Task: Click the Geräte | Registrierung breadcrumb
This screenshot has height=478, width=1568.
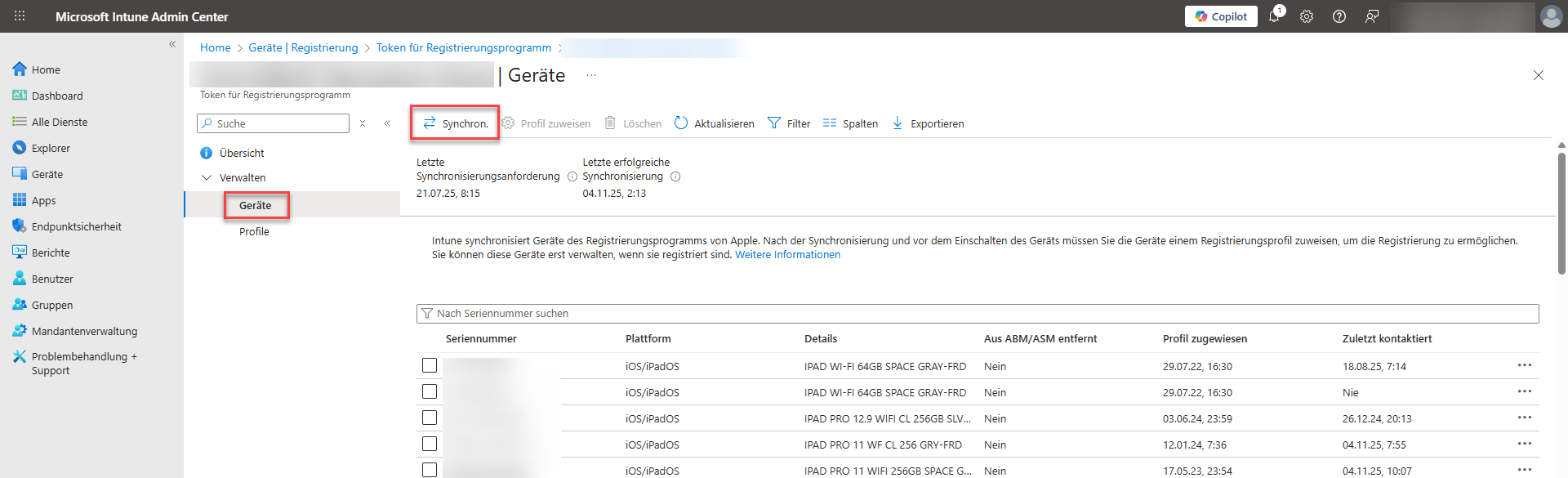Action: [303, 48]
